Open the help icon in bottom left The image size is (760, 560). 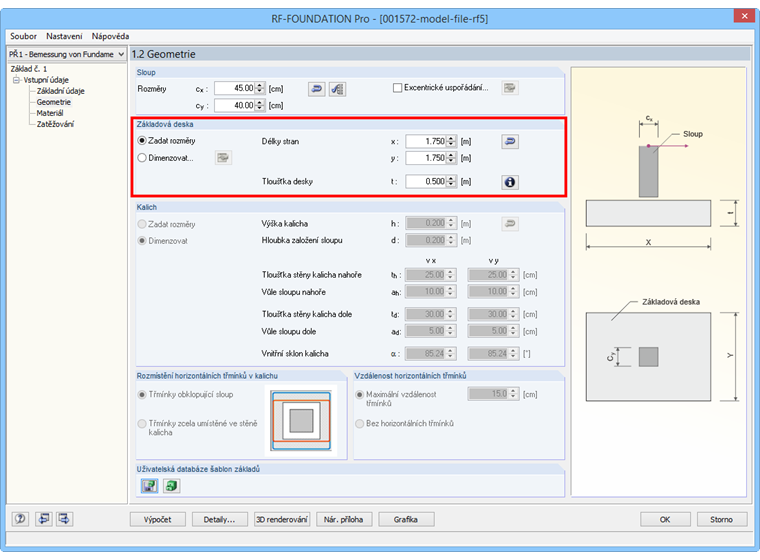[20, 519]
